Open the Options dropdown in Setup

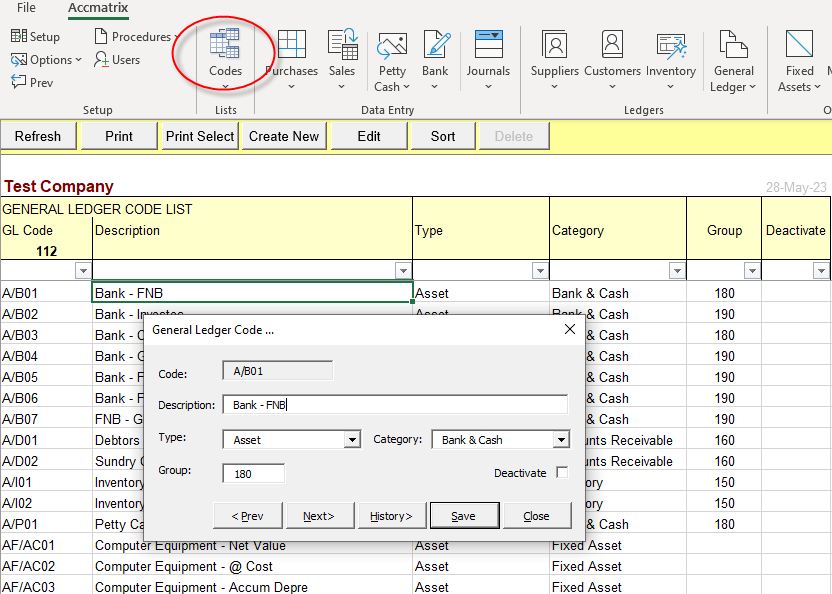tap(47, 60)
